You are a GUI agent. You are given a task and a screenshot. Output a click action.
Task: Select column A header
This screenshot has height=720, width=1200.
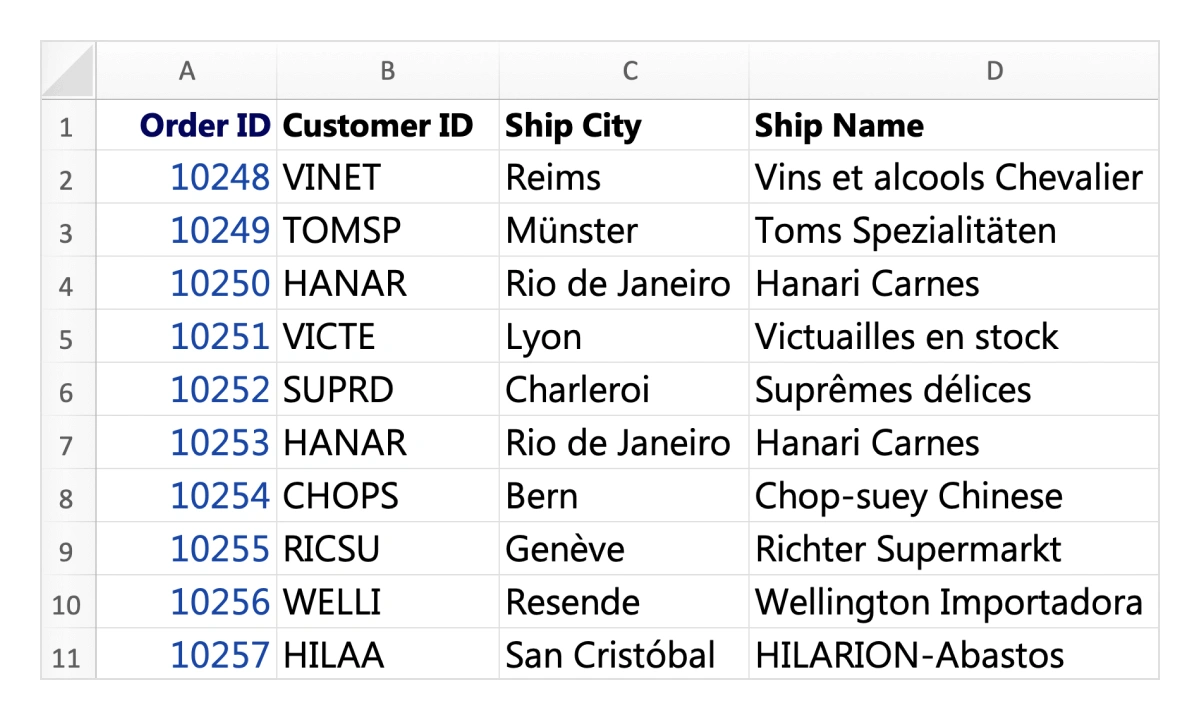pos(187,70)
